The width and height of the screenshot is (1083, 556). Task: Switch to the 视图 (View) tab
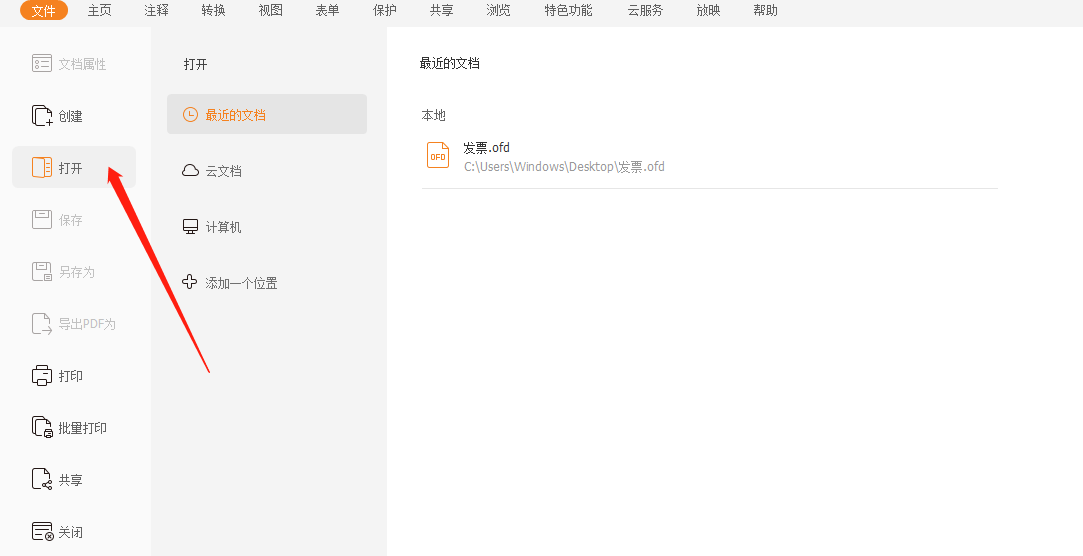tap(271, 11)
